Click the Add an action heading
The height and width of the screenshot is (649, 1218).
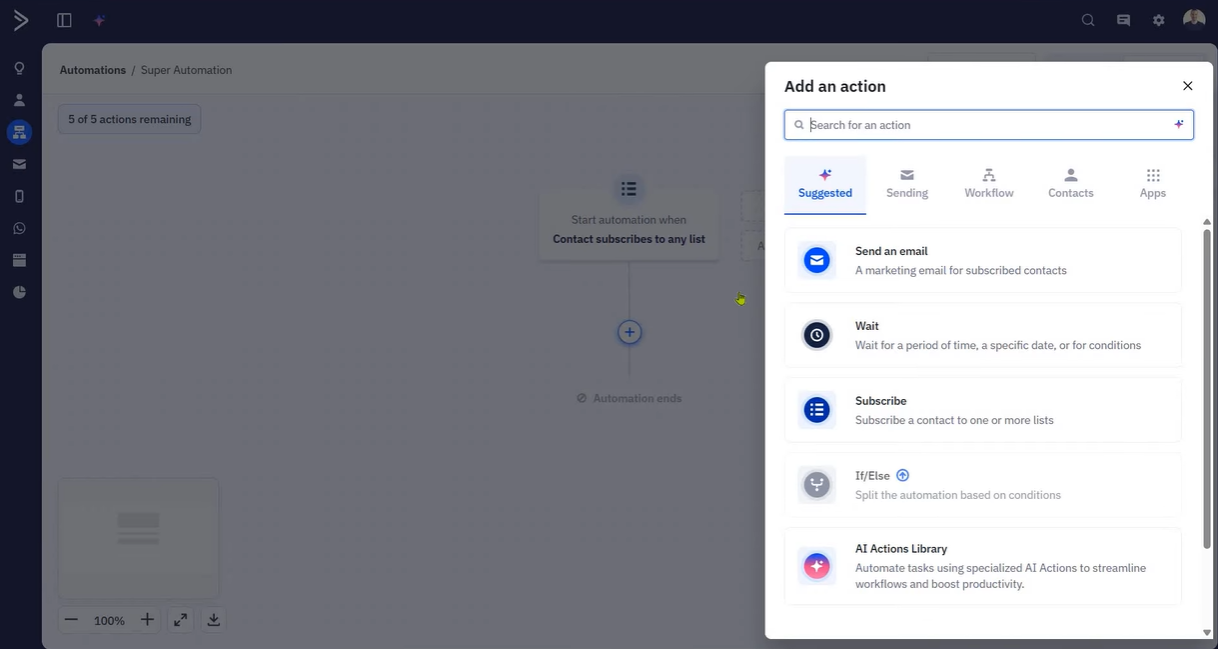coord(835,86)
